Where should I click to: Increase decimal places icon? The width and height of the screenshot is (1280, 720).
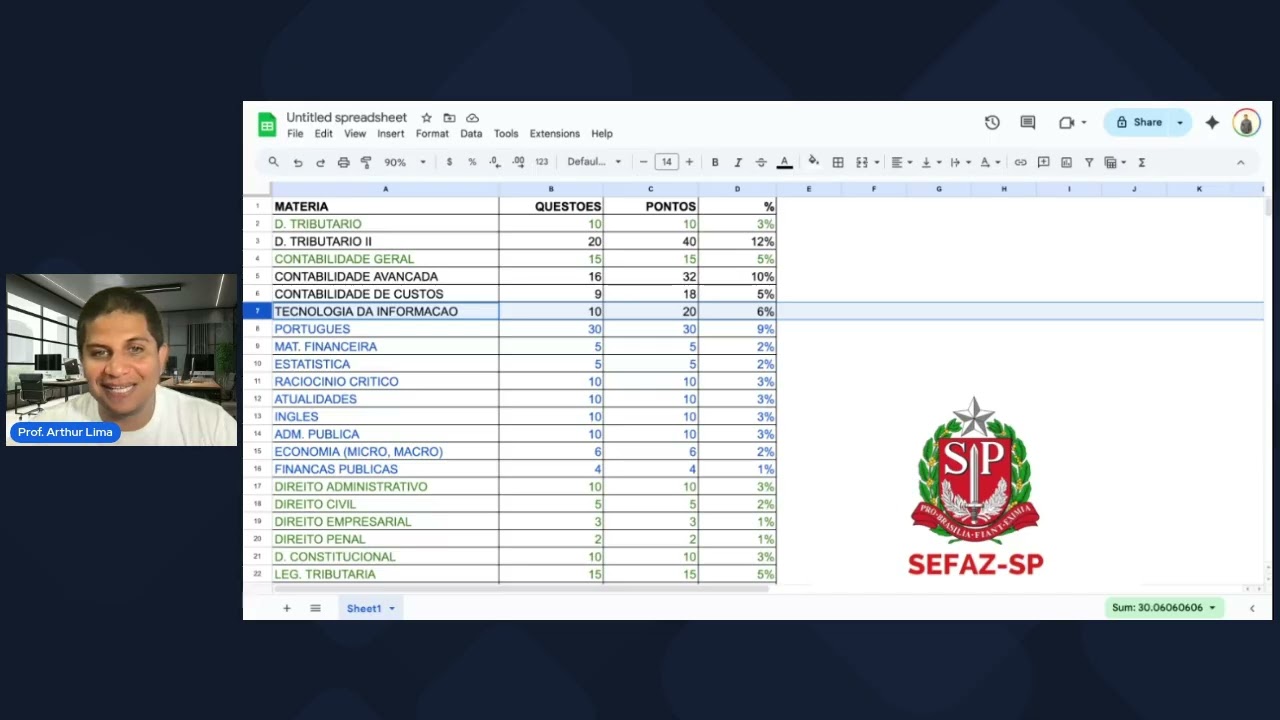tap(518, 162)
